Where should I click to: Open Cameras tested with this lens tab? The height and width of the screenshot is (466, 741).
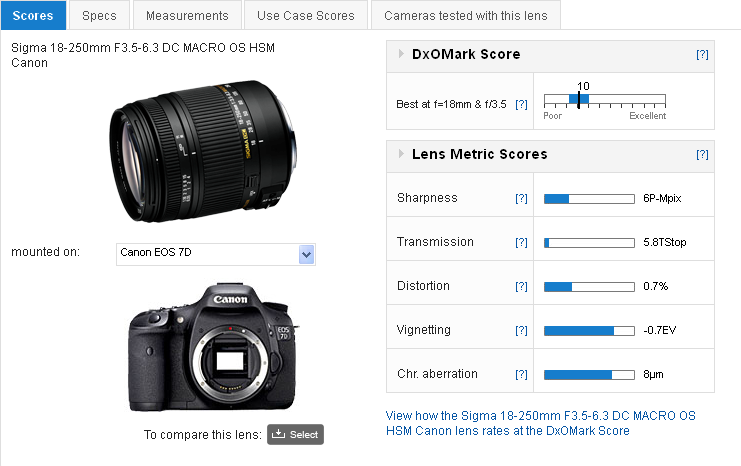pyautogui.click(x=466, y=16)
